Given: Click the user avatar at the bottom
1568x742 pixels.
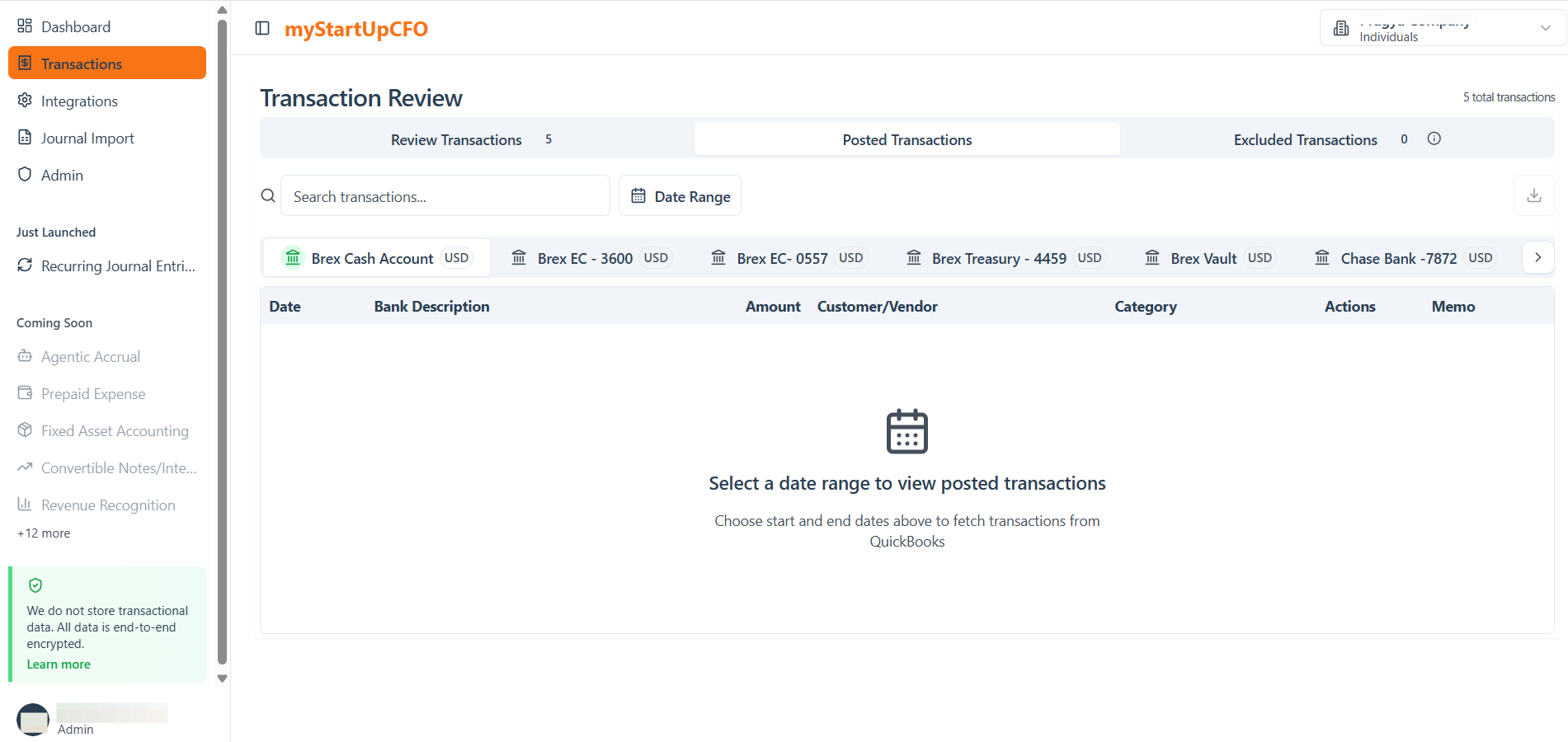Looking at the screenshot, I should (x=33, y=720).
